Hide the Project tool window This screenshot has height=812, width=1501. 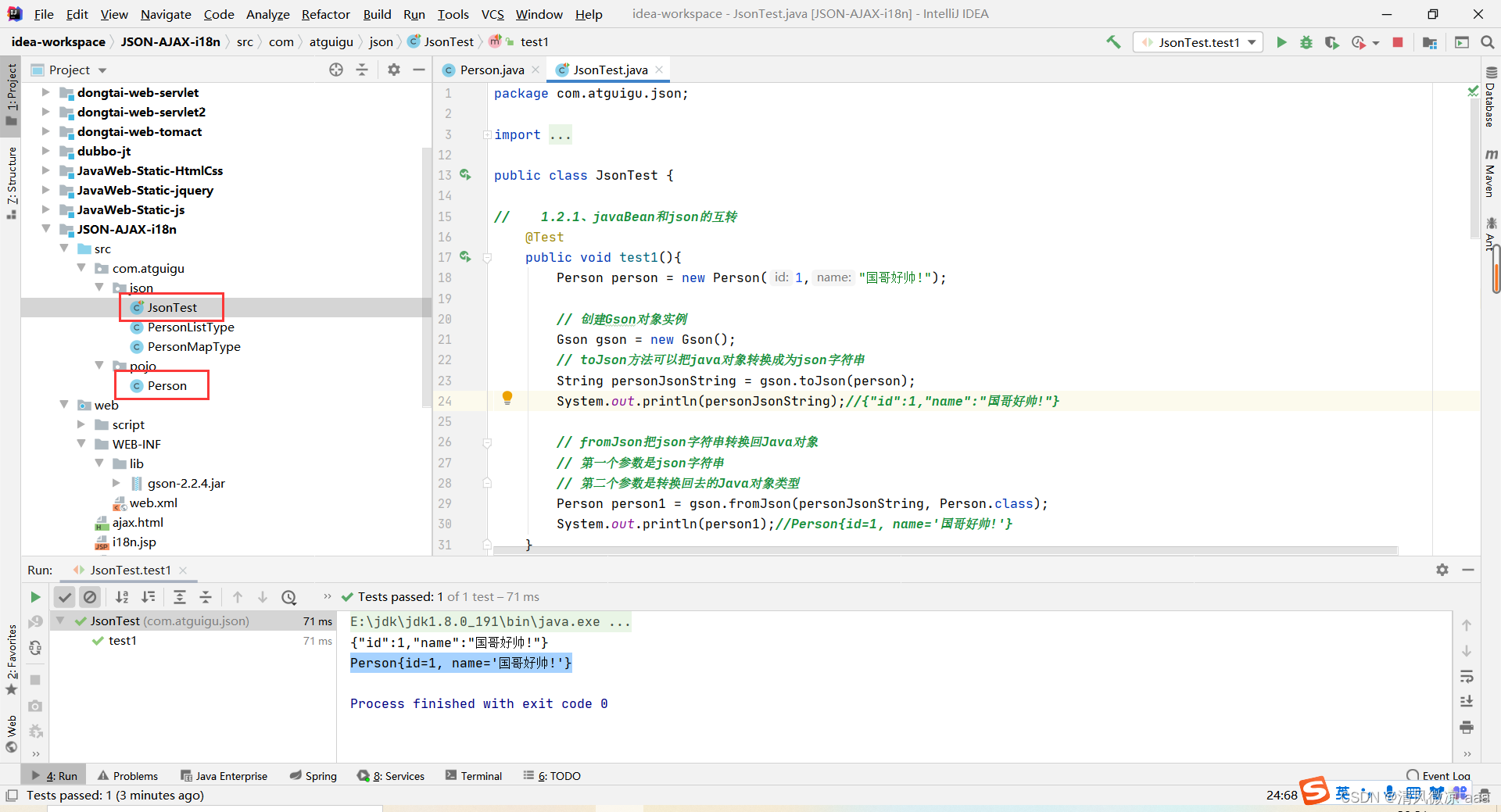[419, 70]
